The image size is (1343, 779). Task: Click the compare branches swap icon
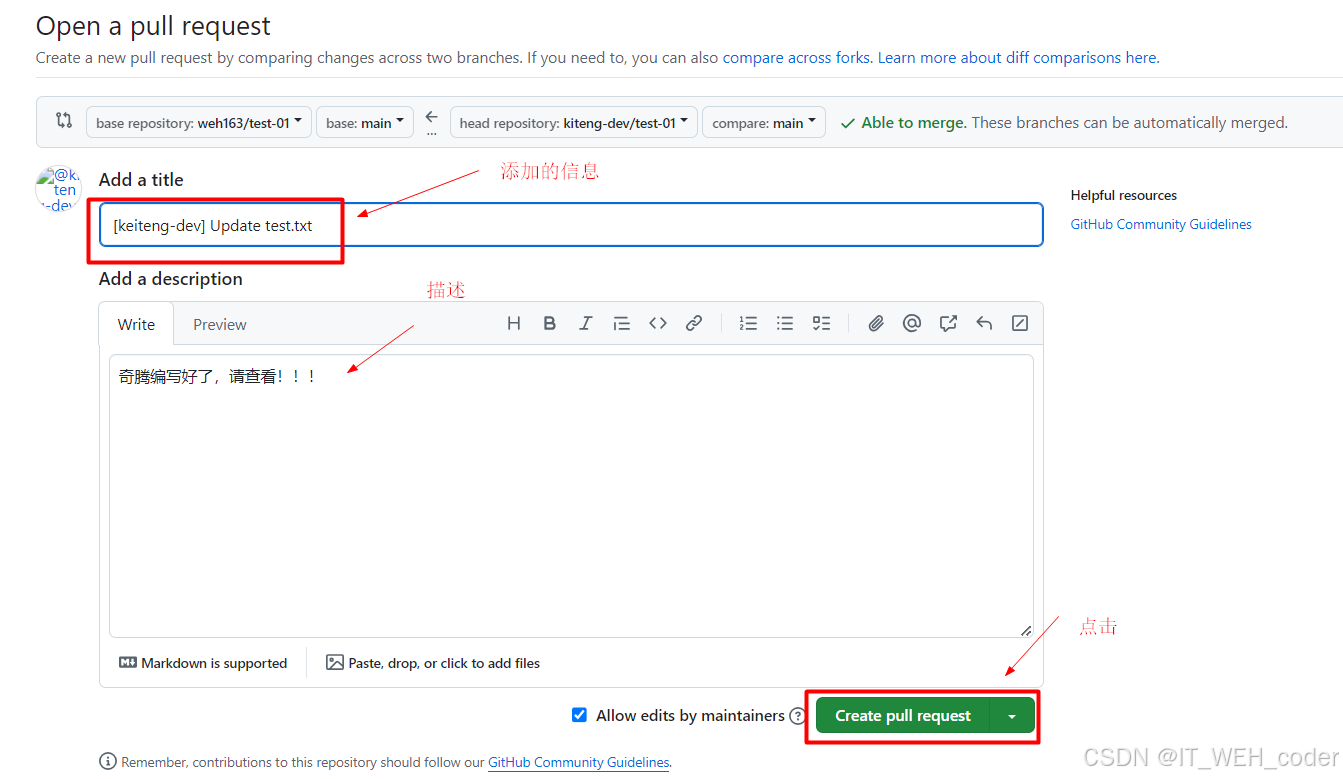click(x=64, y=121)
